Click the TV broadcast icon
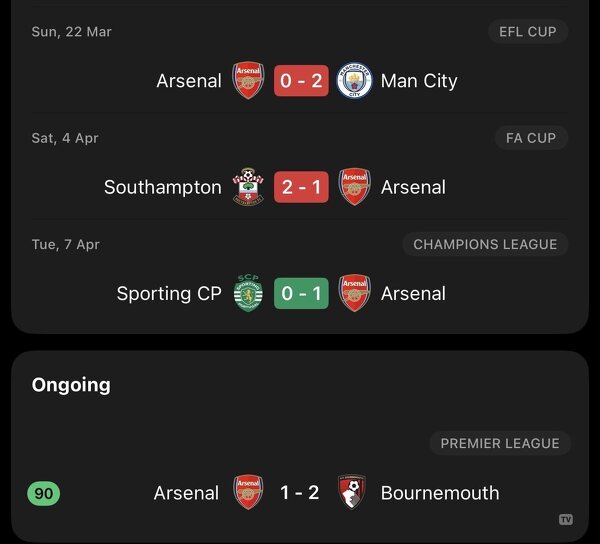The width and height of the screenshot is (600, 544). coord(566,519)
